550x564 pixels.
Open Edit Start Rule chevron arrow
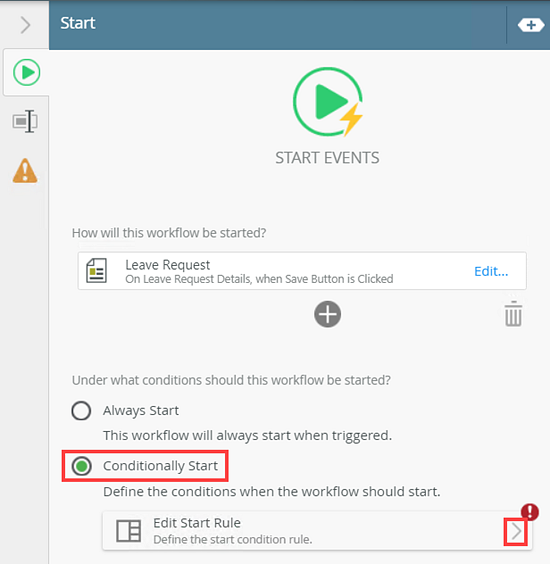(x=516, y=532)
